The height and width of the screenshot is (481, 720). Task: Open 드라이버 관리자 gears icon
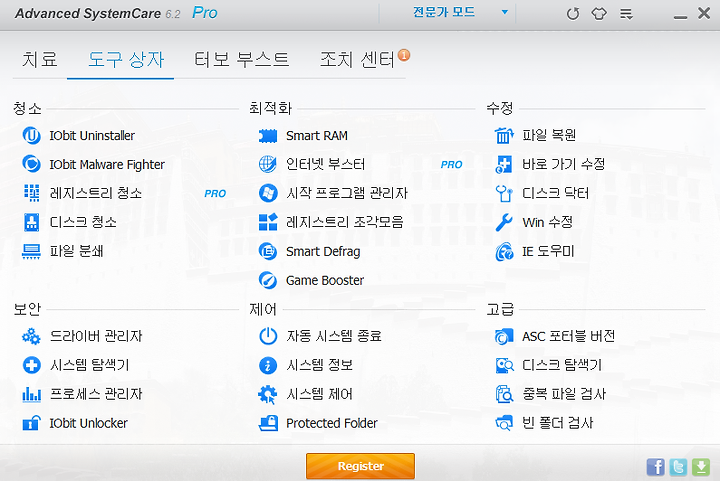coord(31,336)
